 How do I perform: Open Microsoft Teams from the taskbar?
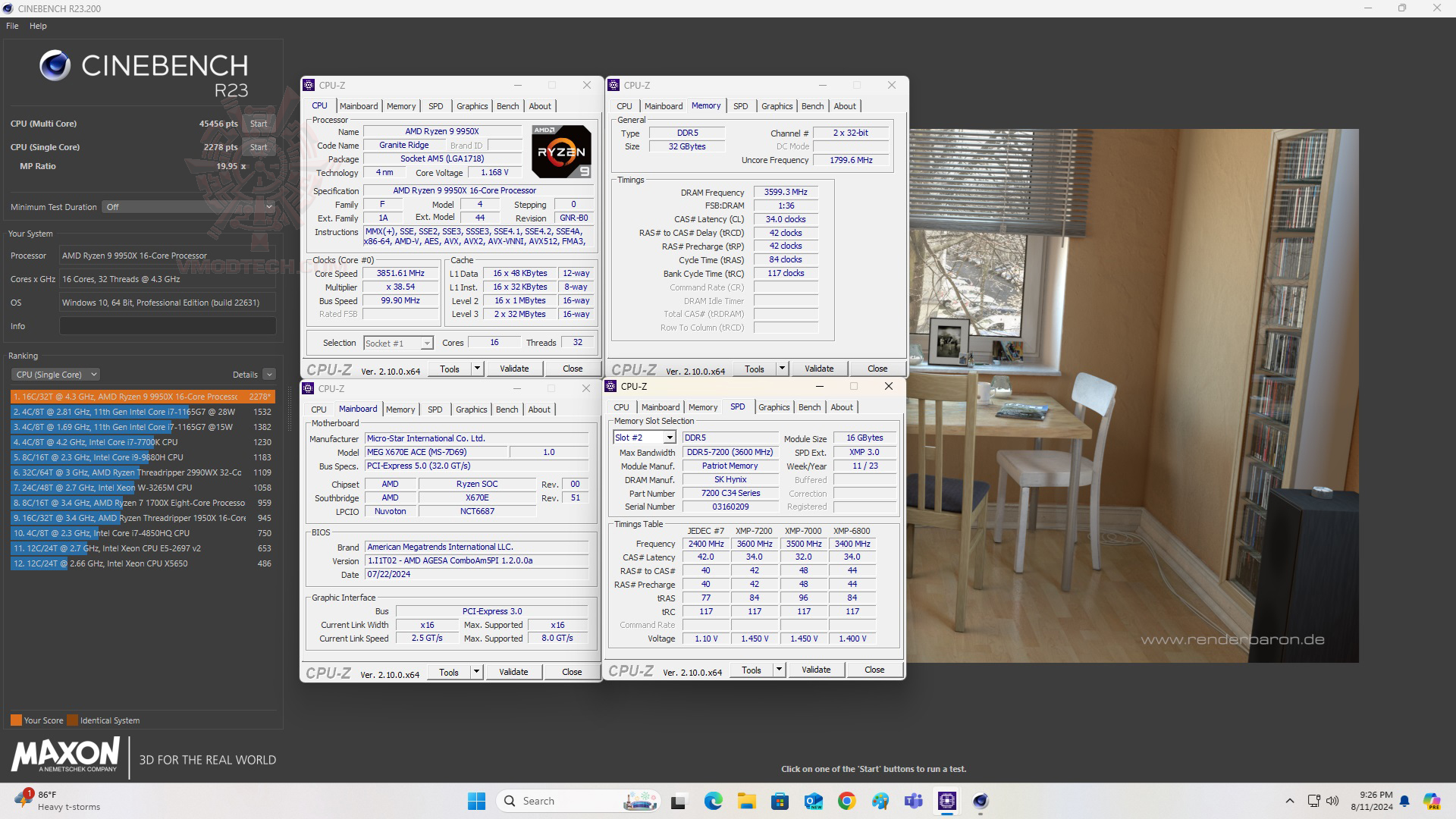pyautogui.click(x=914, y=801)
